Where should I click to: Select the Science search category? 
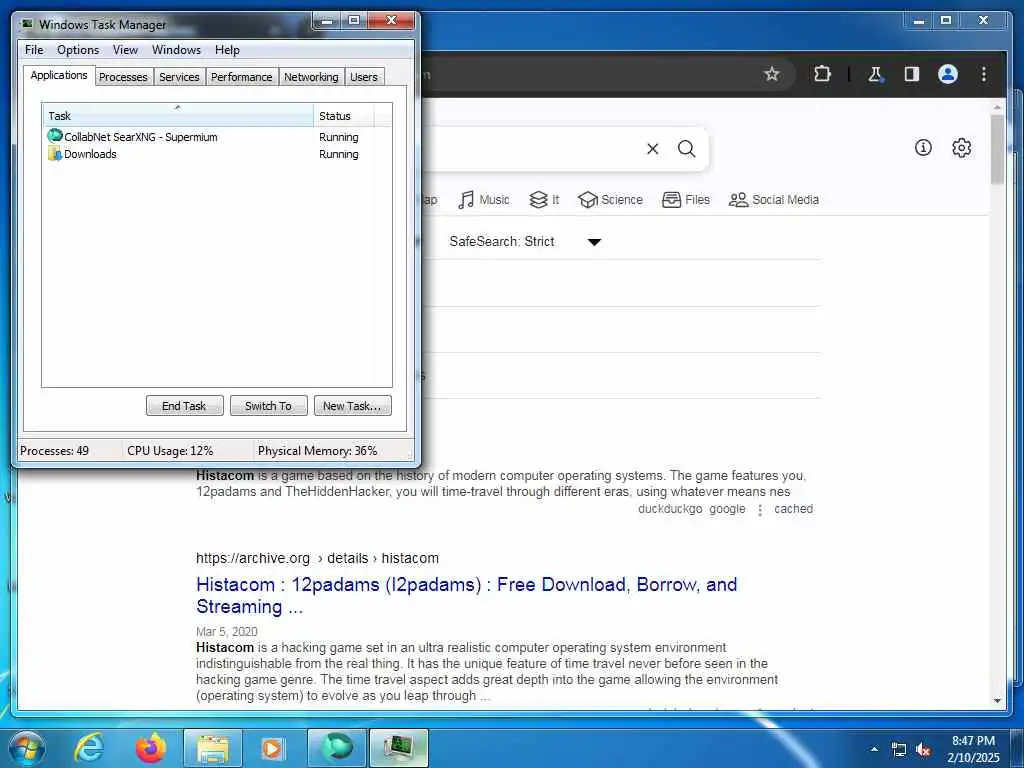[611, 200]
